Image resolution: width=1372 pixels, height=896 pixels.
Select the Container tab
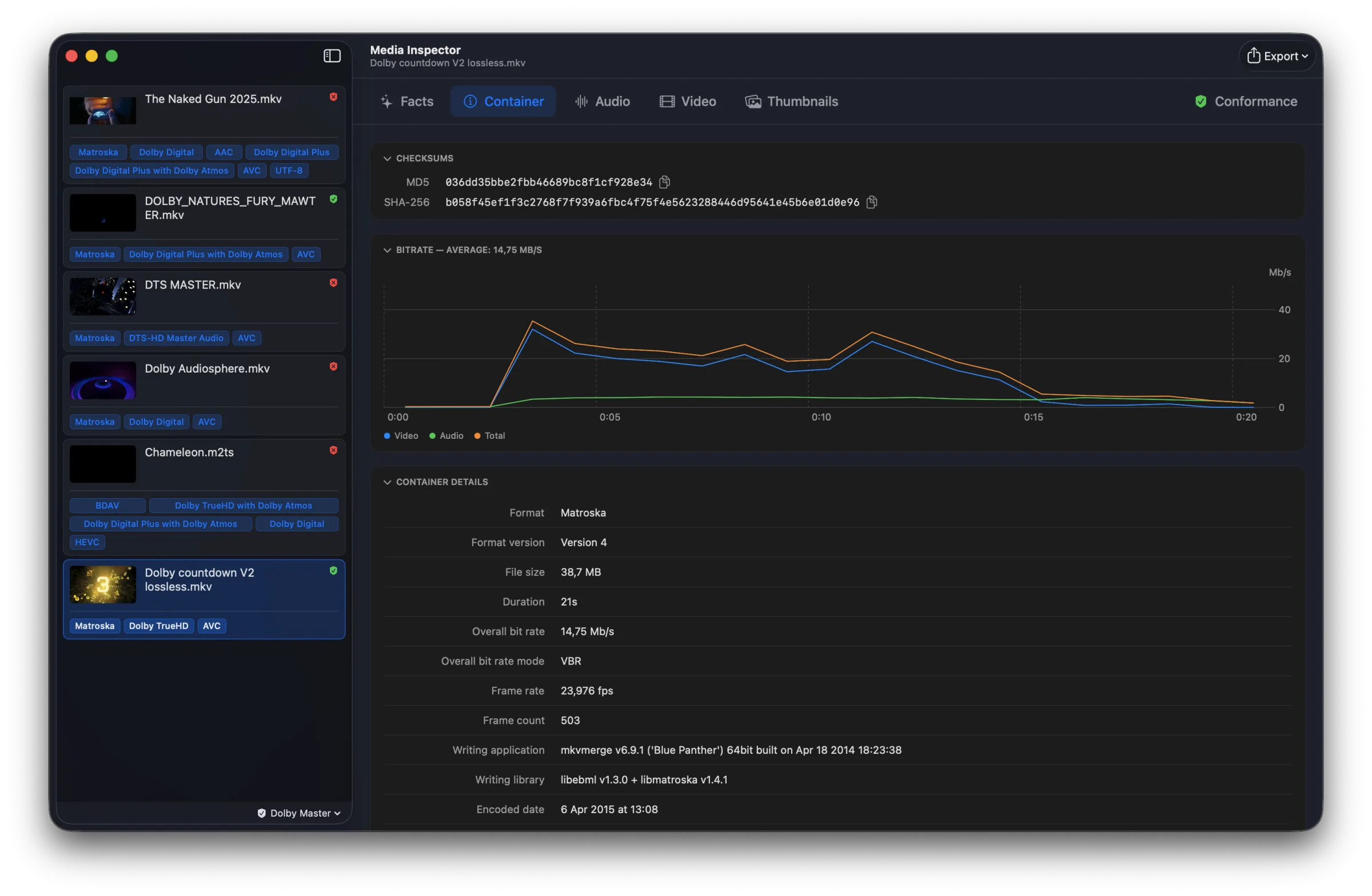(503, 102)
